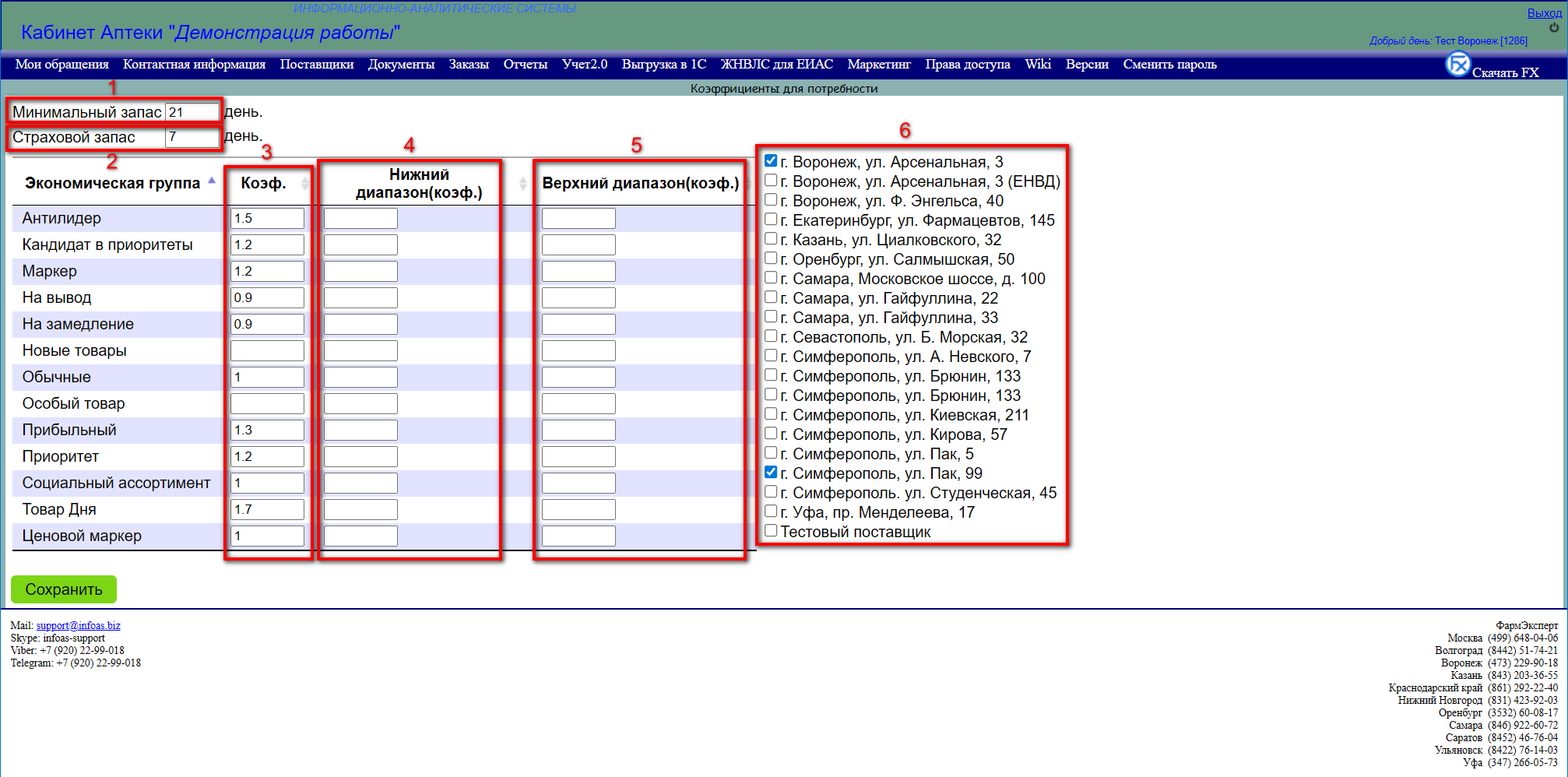Uncheck Симферополь, ул. Пак, 99 checkbox
This screenshot has height=777, width=1568.
click(x=771, y=473)
